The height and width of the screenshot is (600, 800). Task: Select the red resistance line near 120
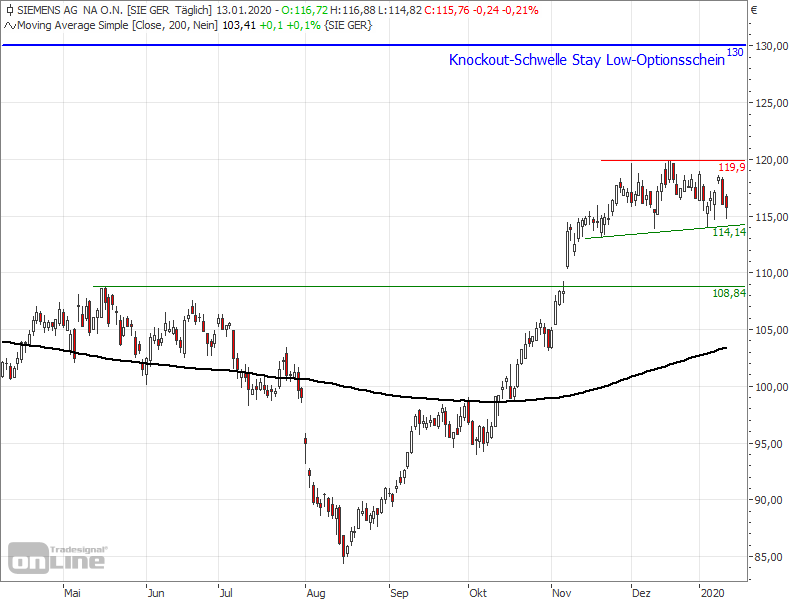click(x=673, y=160)
